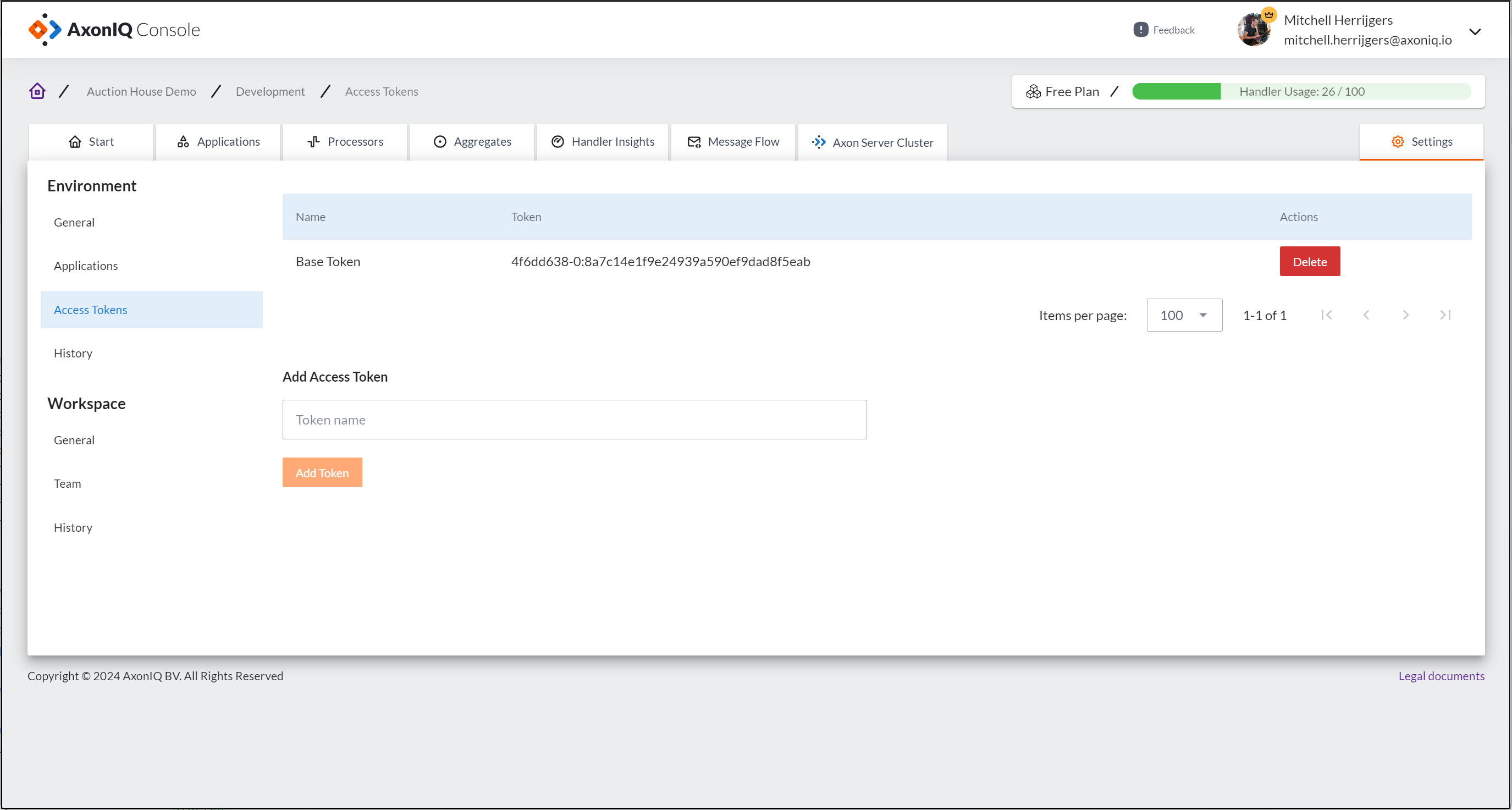Open the Development breadcrumb
1512x810 pixels.
point(271,92)
